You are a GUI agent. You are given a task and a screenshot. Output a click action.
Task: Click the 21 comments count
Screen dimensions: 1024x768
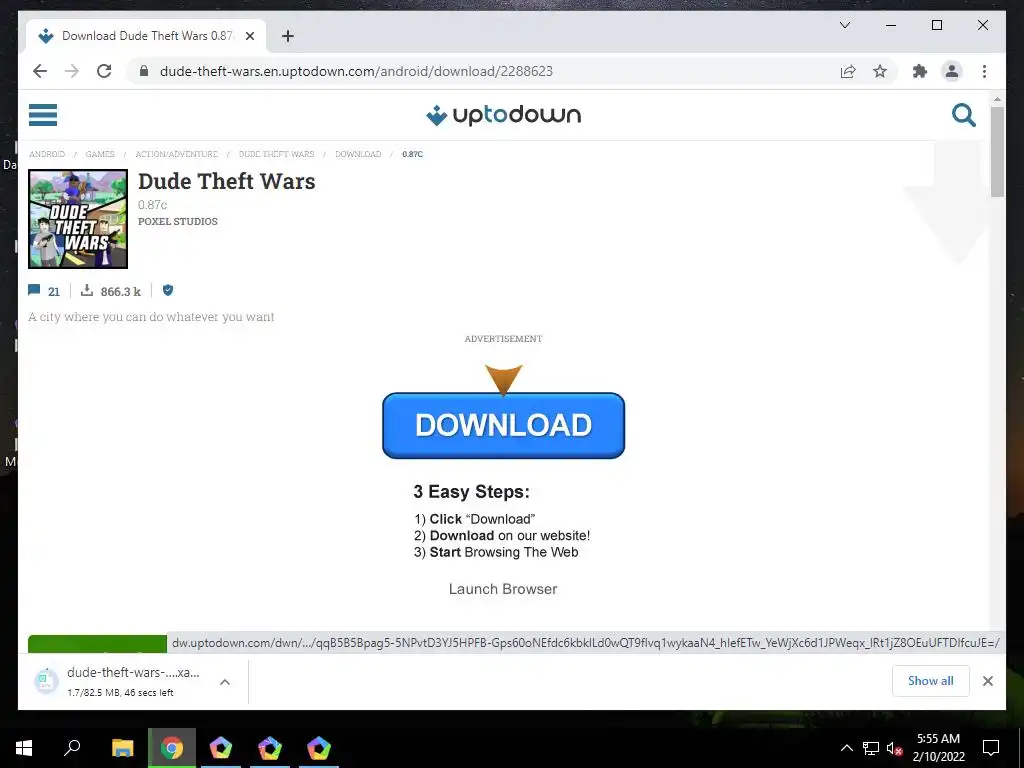click(x=54, y=291)
